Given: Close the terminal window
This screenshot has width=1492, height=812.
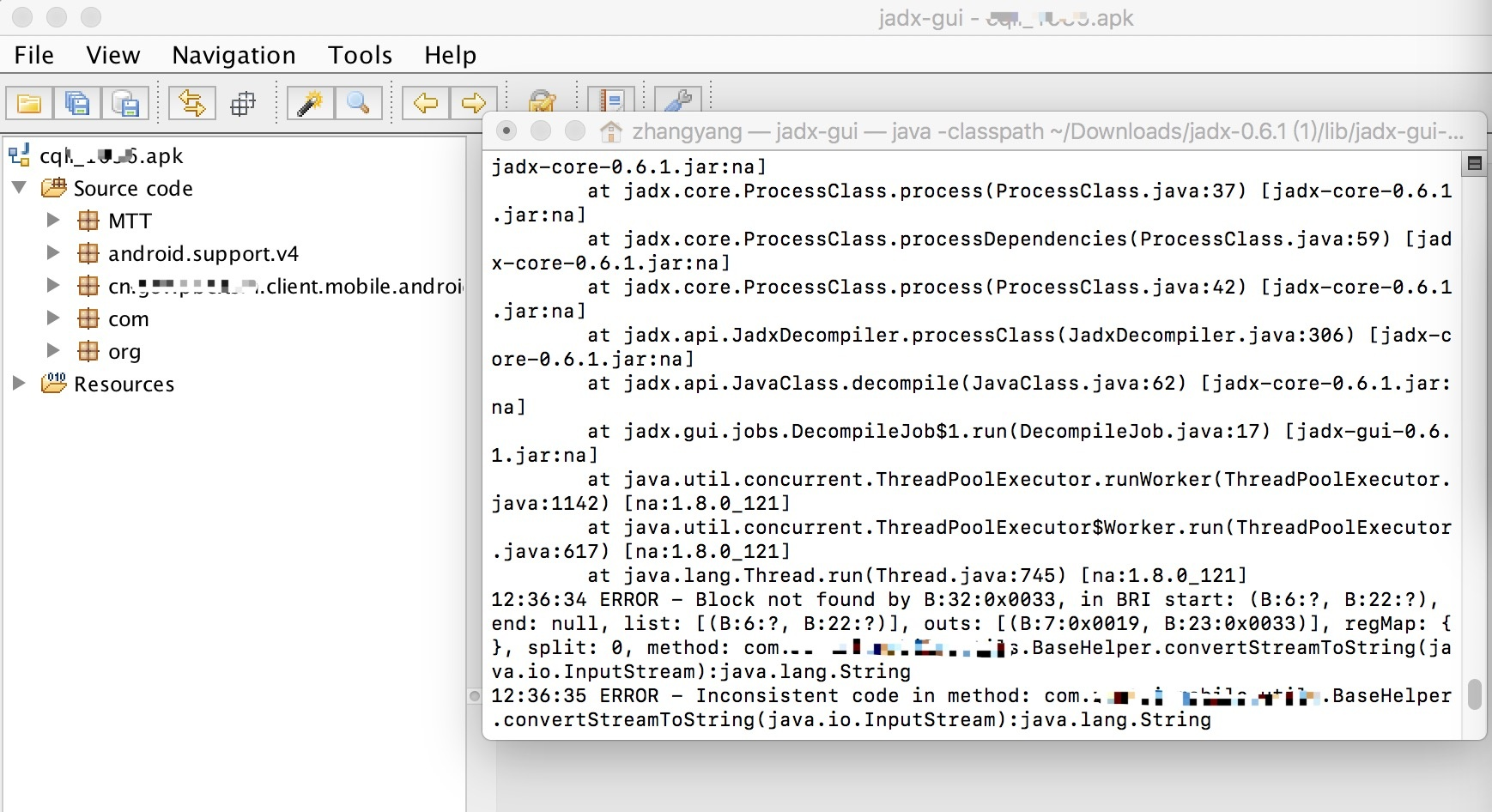Looking at the screenshot, I should [x=506, y=131].
